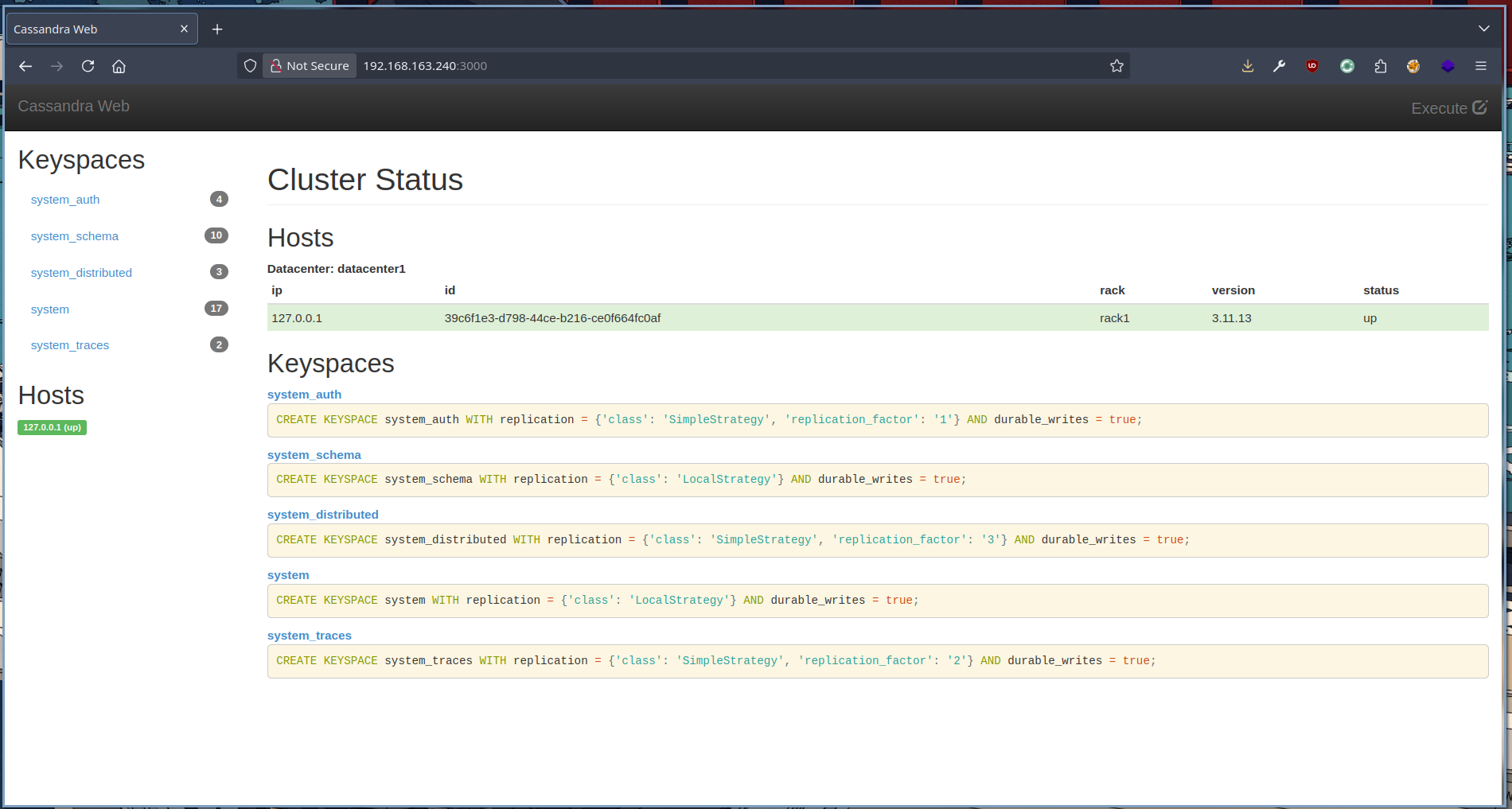Open system_schema keyspace in sidebar
The height and width of the screenshot is (809, 1512).
click(x=75, y=236)
